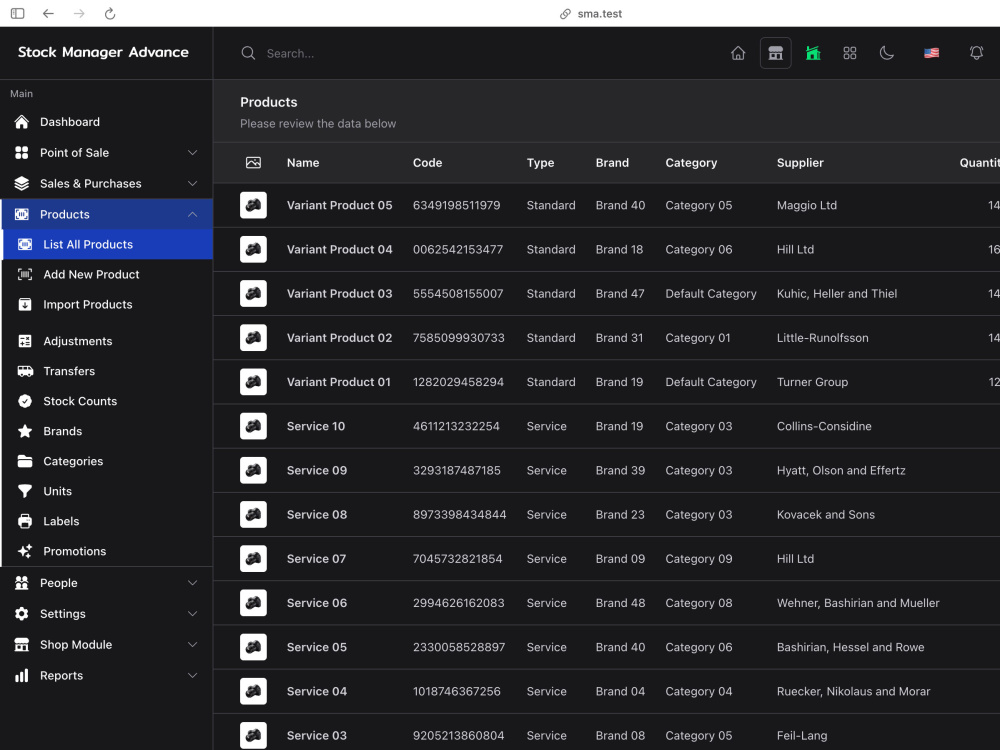The height and width of the screenshot is (750, 1000).
Task: Click supplier Turner Group
Action: [x=812, y=382]
